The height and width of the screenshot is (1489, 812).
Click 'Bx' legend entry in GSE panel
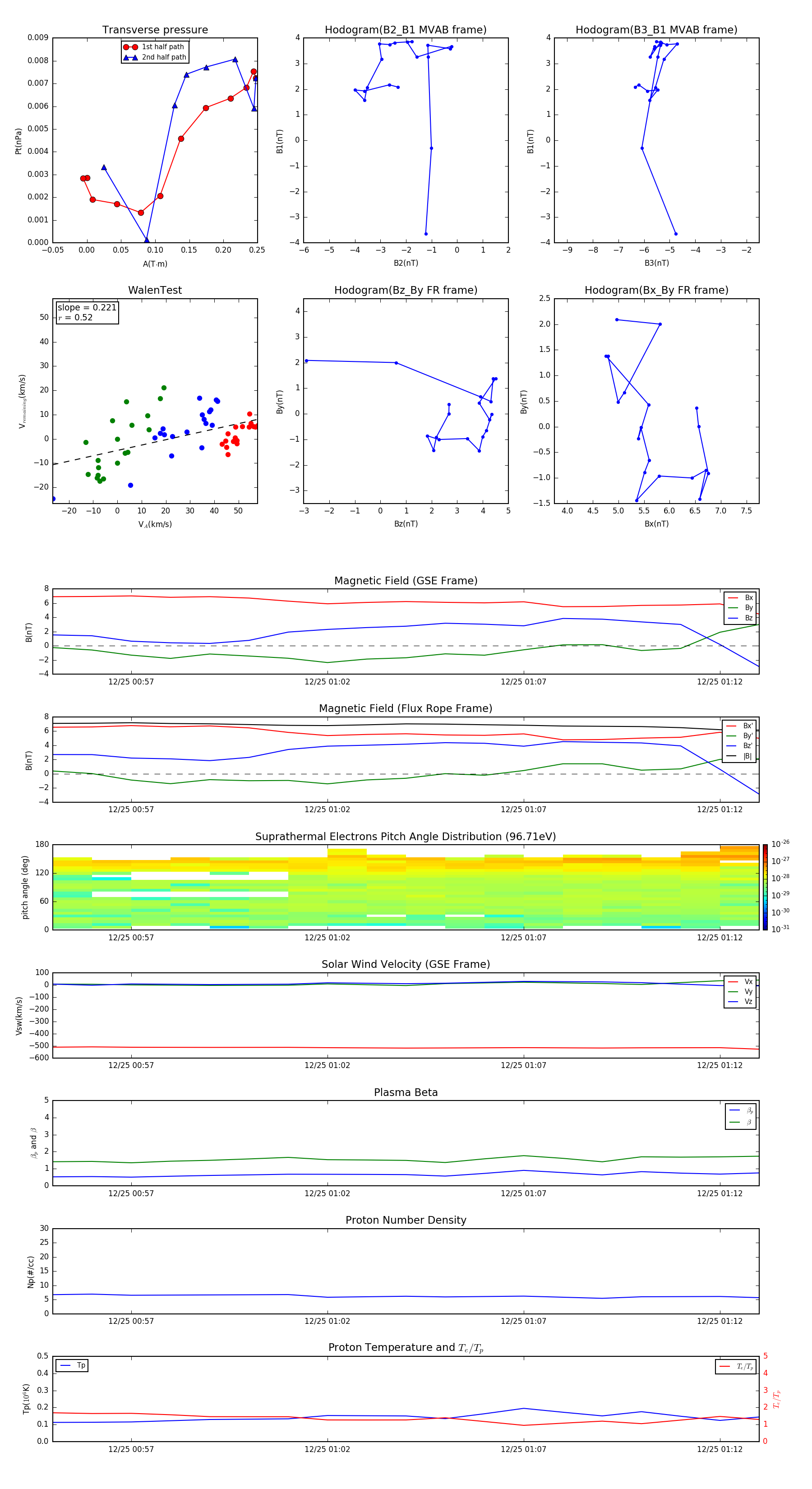tap(741, 598)
